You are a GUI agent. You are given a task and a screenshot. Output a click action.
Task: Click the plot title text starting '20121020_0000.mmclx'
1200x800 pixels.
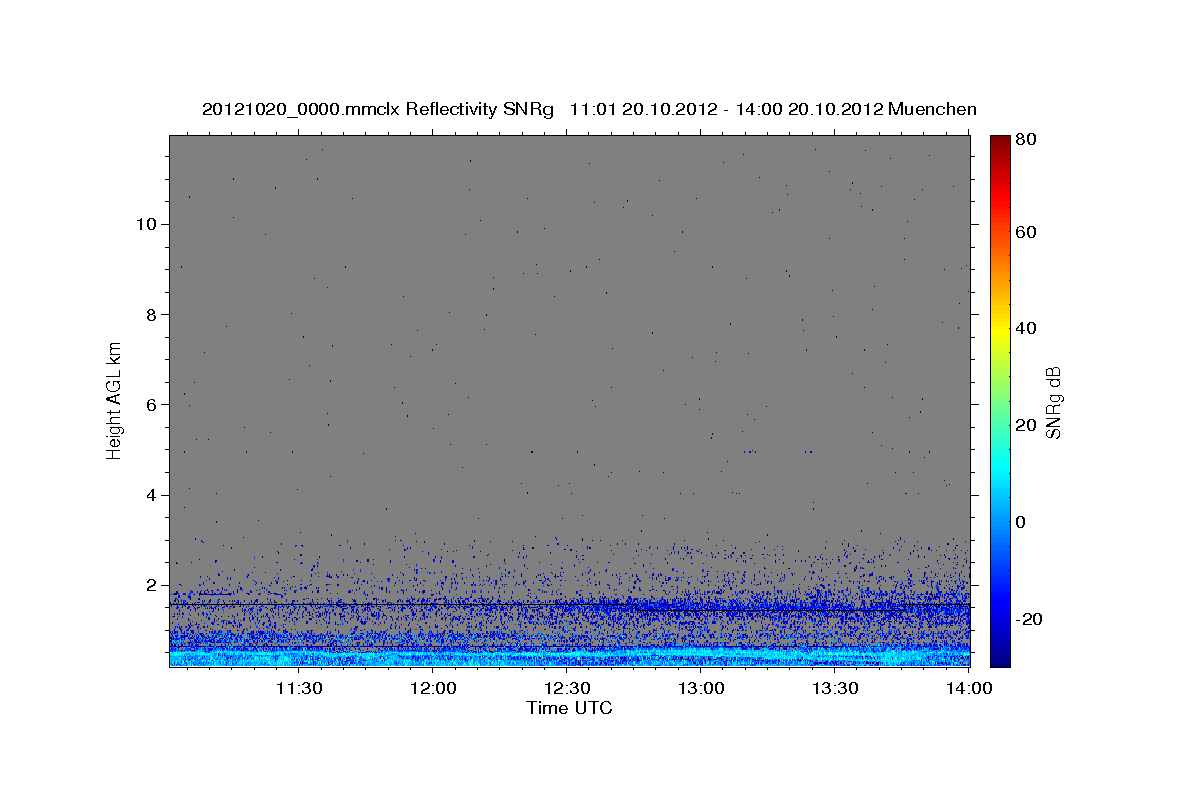tap(589, 109)
